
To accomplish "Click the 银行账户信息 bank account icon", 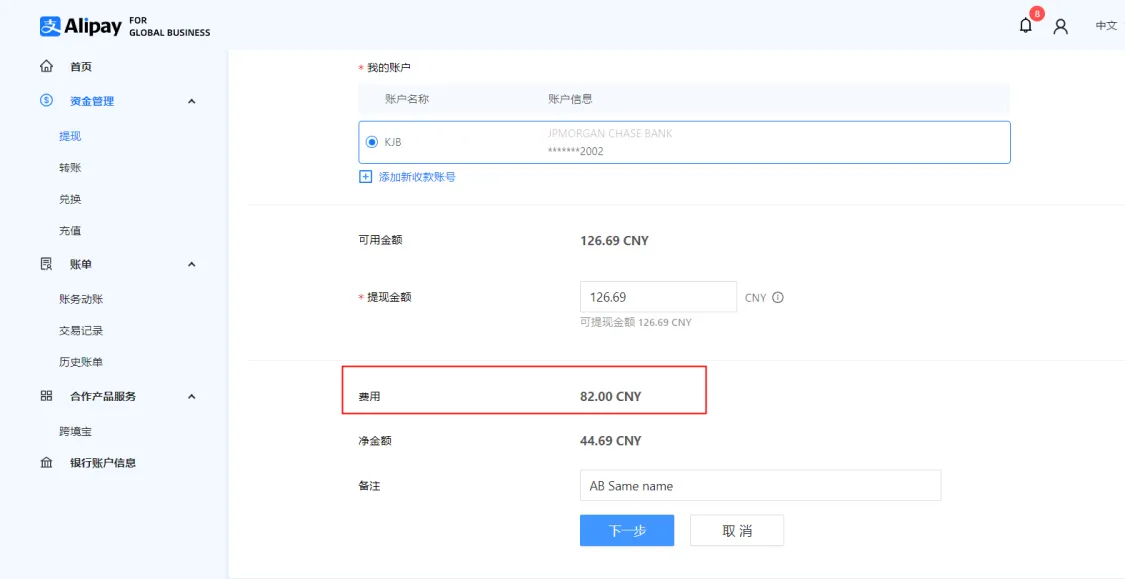I will (44, 462).
